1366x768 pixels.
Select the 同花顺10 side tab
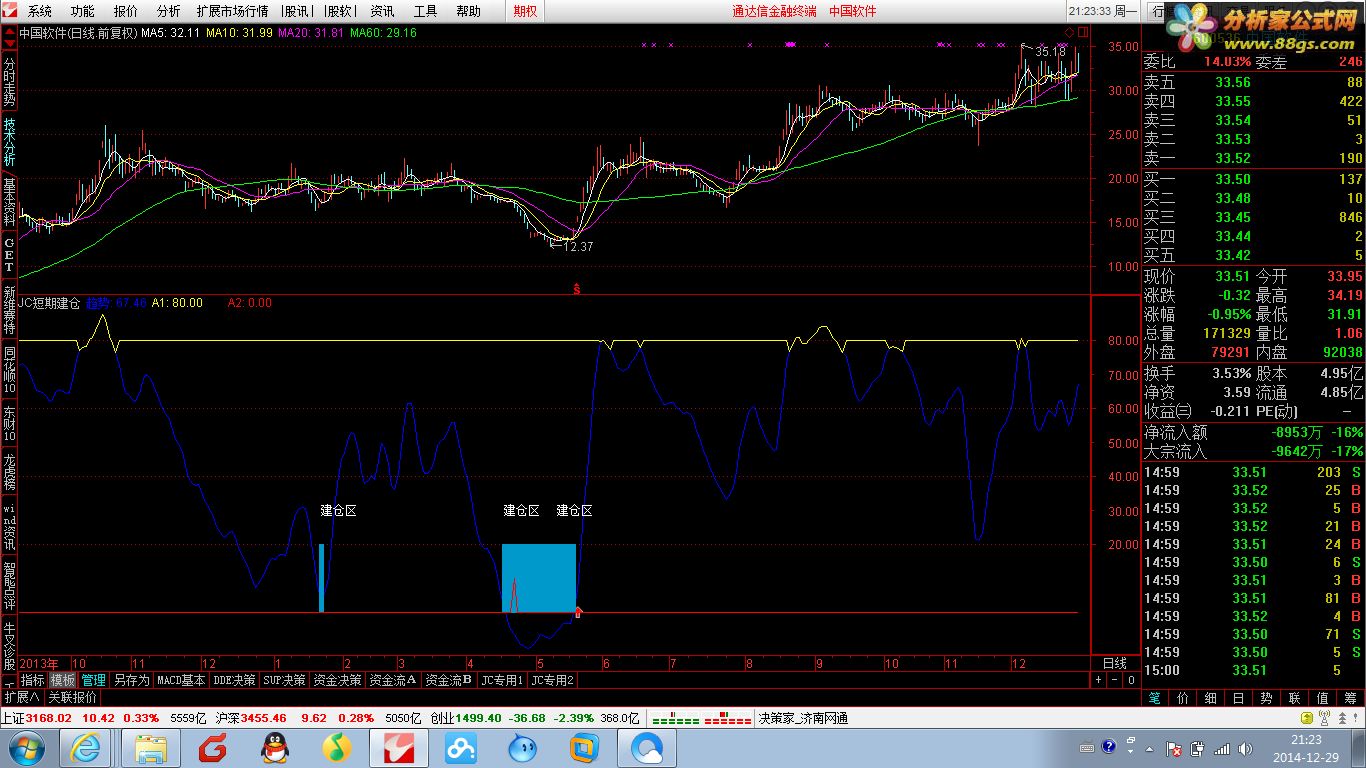click(9, 370)
